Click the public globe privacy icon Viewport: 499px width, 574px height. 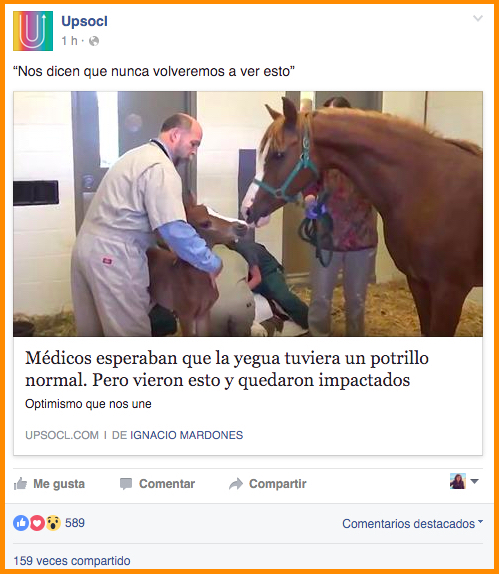(x=94, y=41)
